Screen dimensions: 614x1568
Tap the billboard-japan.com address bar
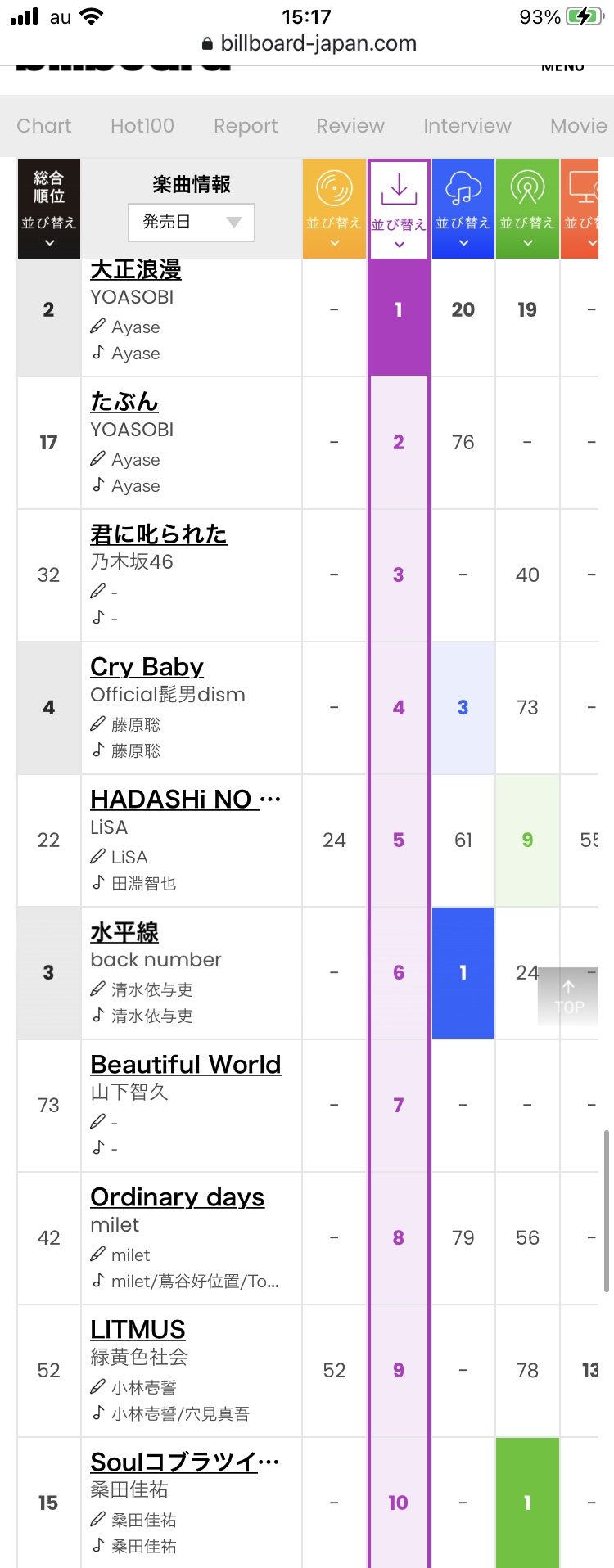pos(309,44)
